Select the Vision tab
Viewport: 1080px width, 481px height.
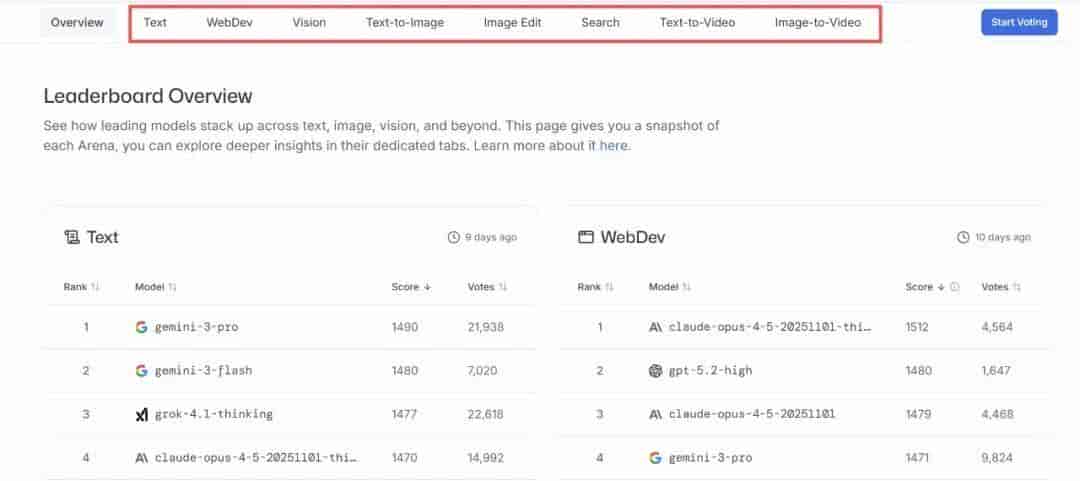pos(309,23)
